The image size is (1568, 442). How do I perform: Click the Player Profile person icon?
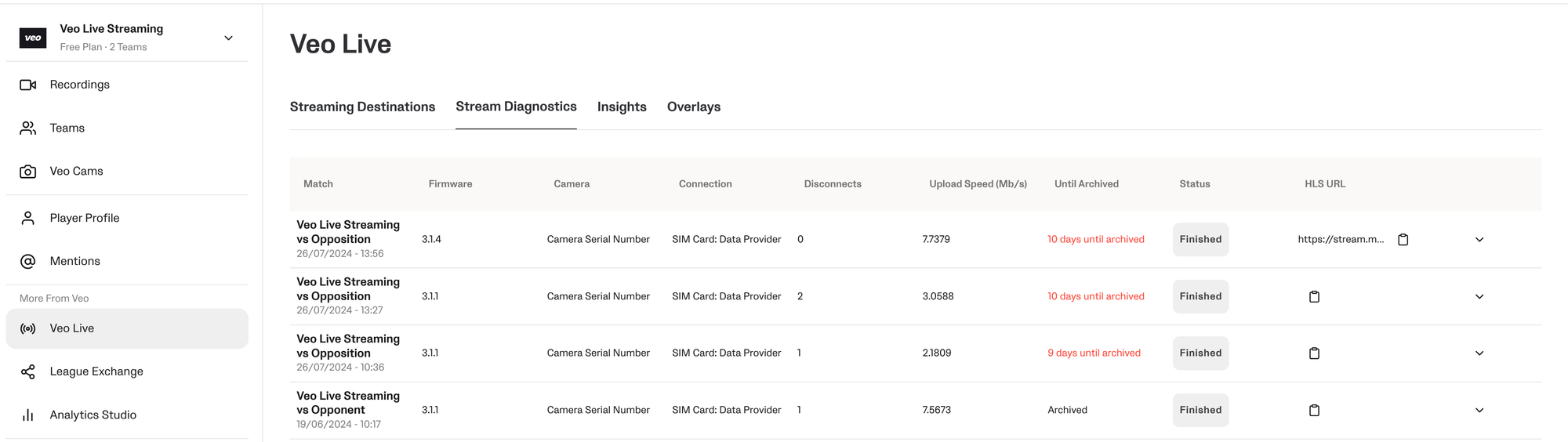[x=28, y=218]
